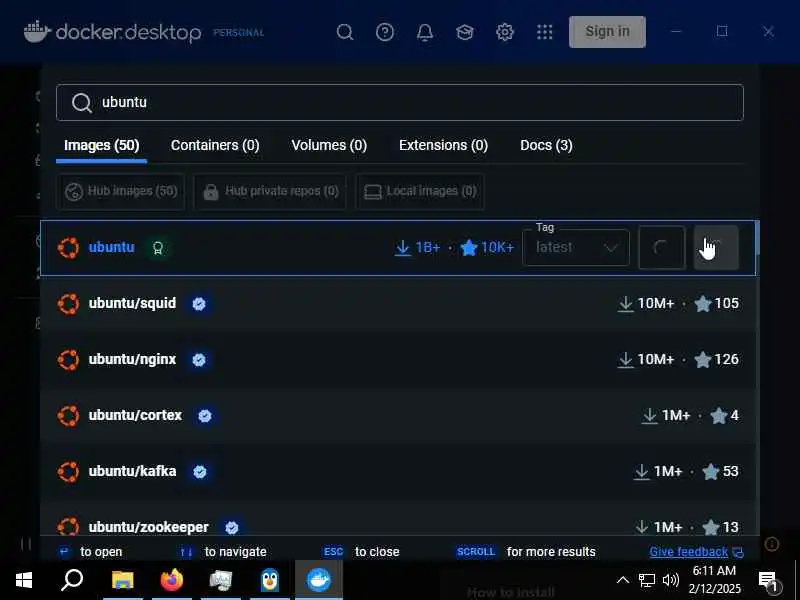Open notifications bell icon
The width and height of the screenshot is (800, 600).
pos(424,32)
